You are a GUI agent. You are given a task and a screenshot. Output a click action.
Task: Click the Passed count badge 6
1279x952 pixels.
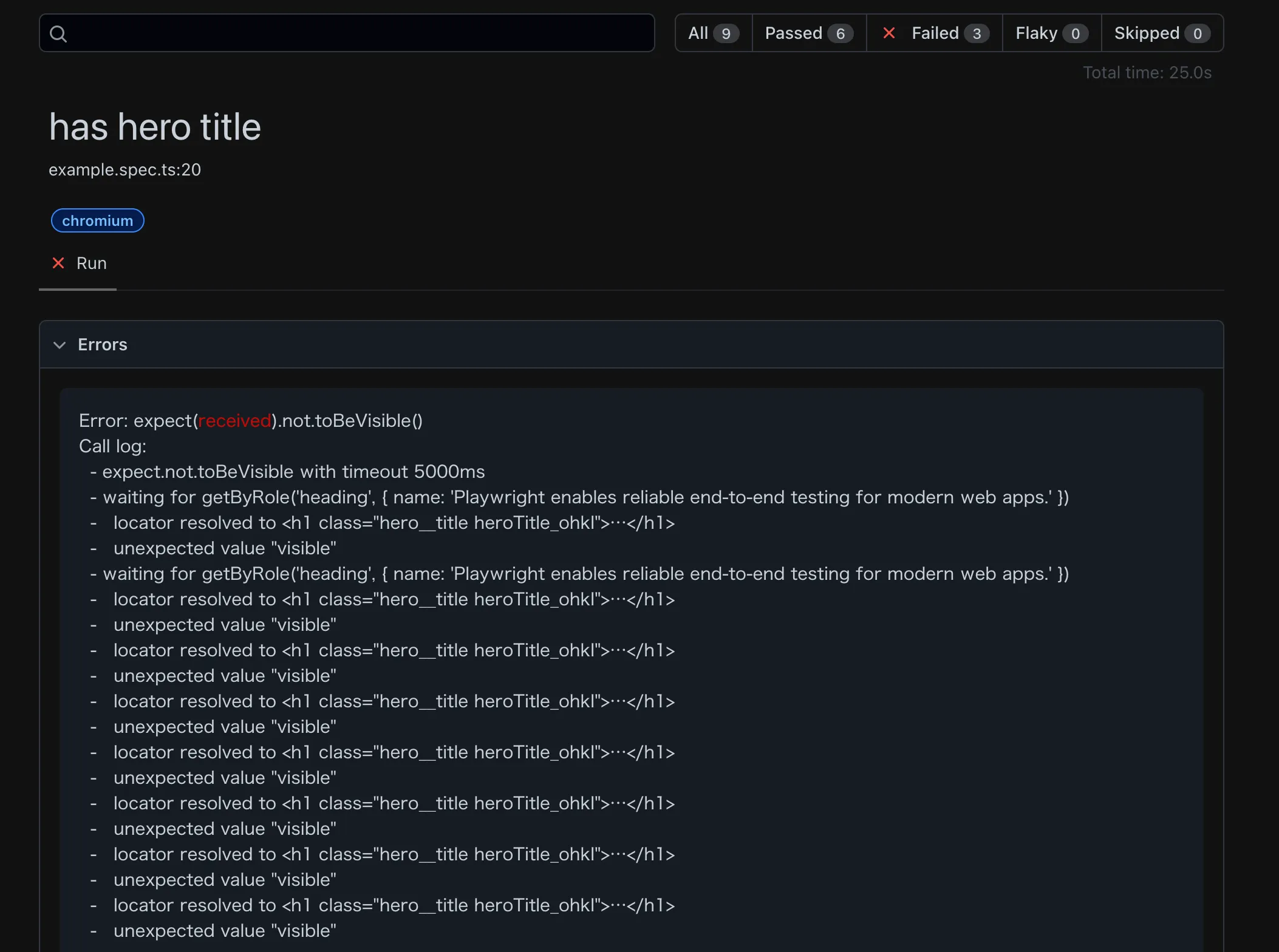[841, 33]
